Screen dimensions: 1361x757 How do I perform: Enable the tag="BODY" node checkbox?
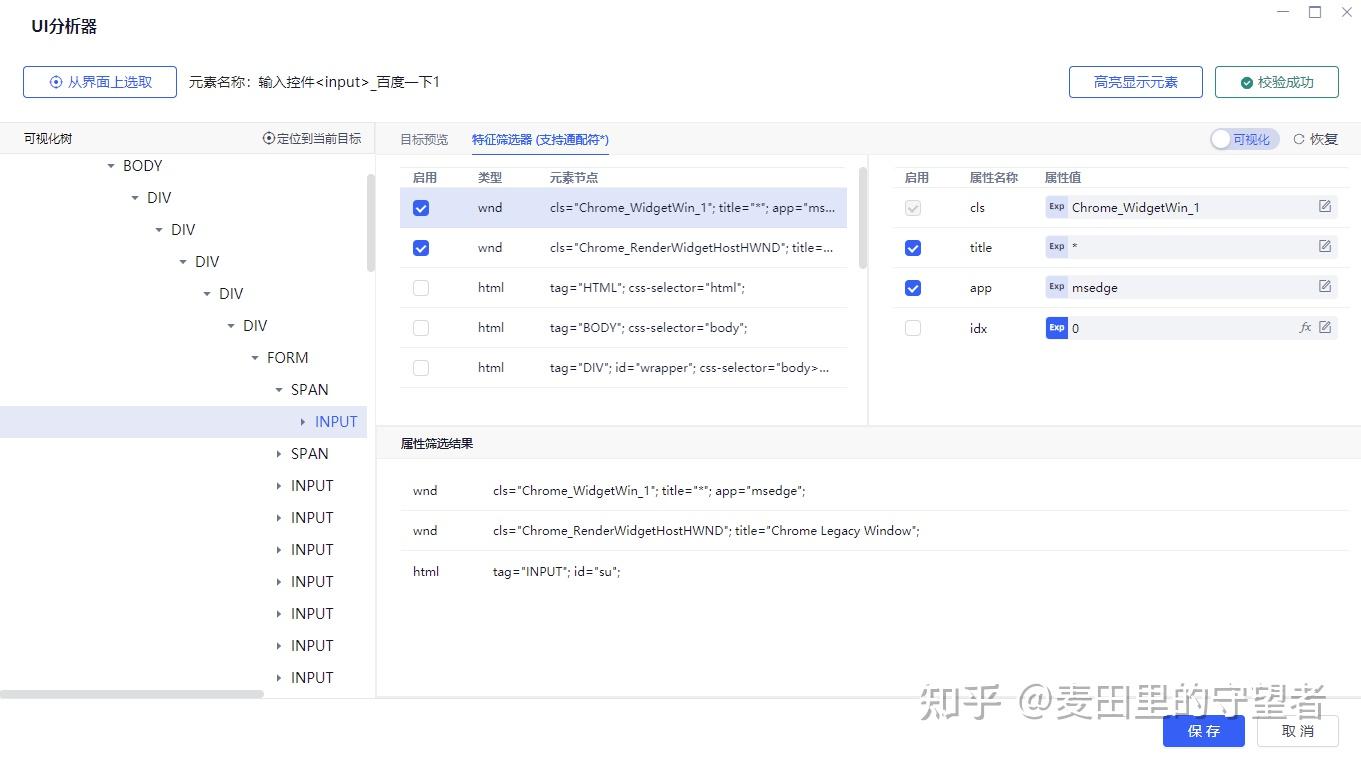click(x=421, y=328)
